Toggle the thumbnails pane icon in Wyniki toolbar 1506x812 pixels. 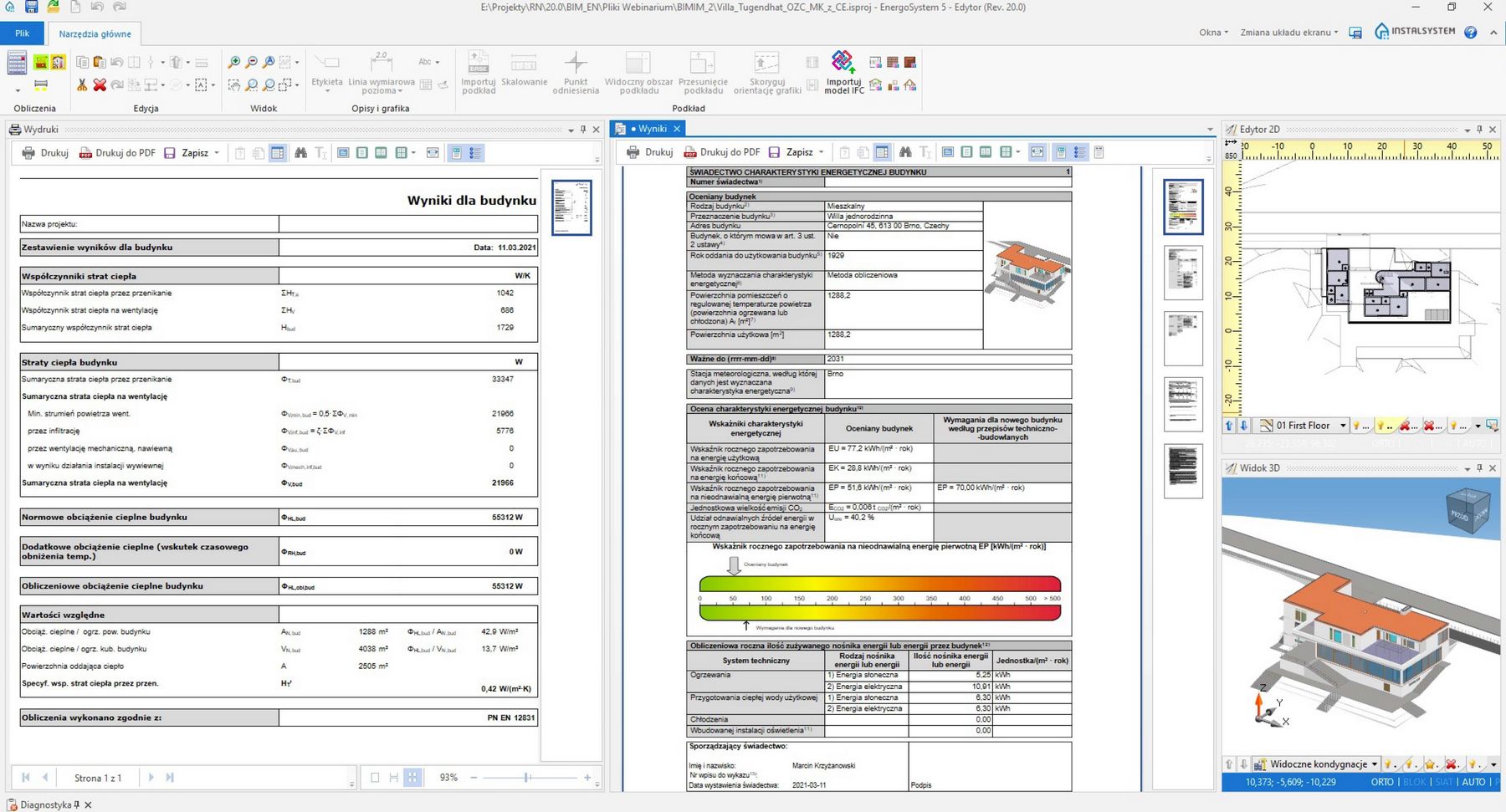tap(1061, 152)
